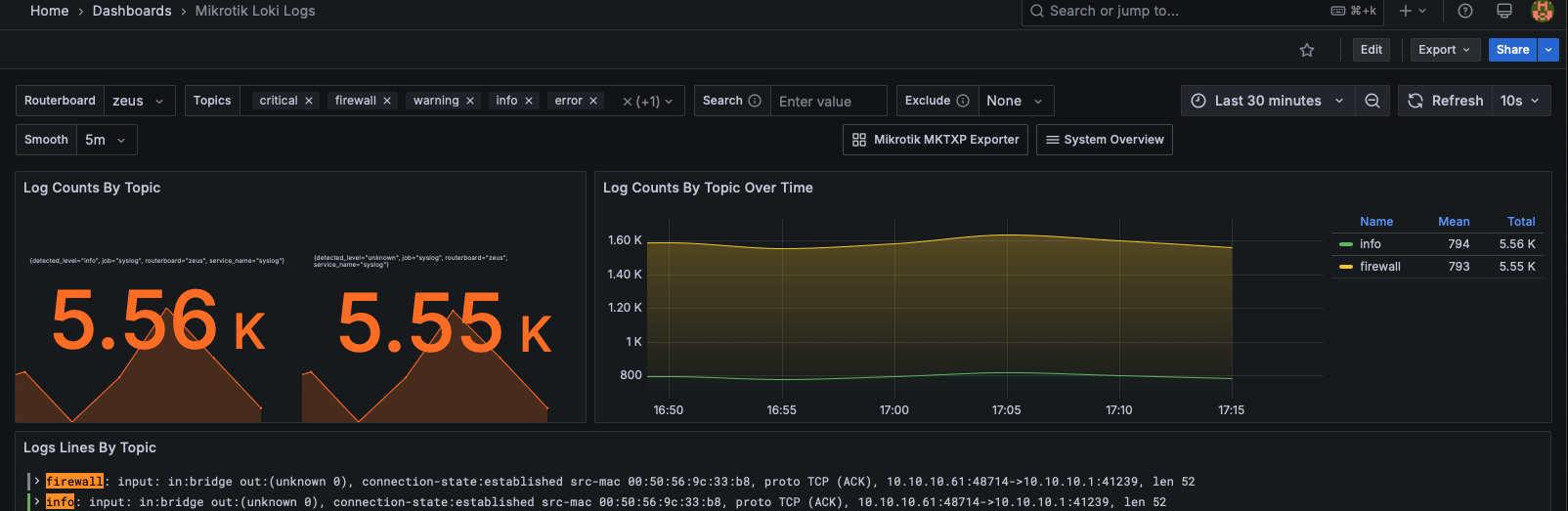Go to Dashboards breadcrumb
This screenshot has height=511, width=1568.
132,11
